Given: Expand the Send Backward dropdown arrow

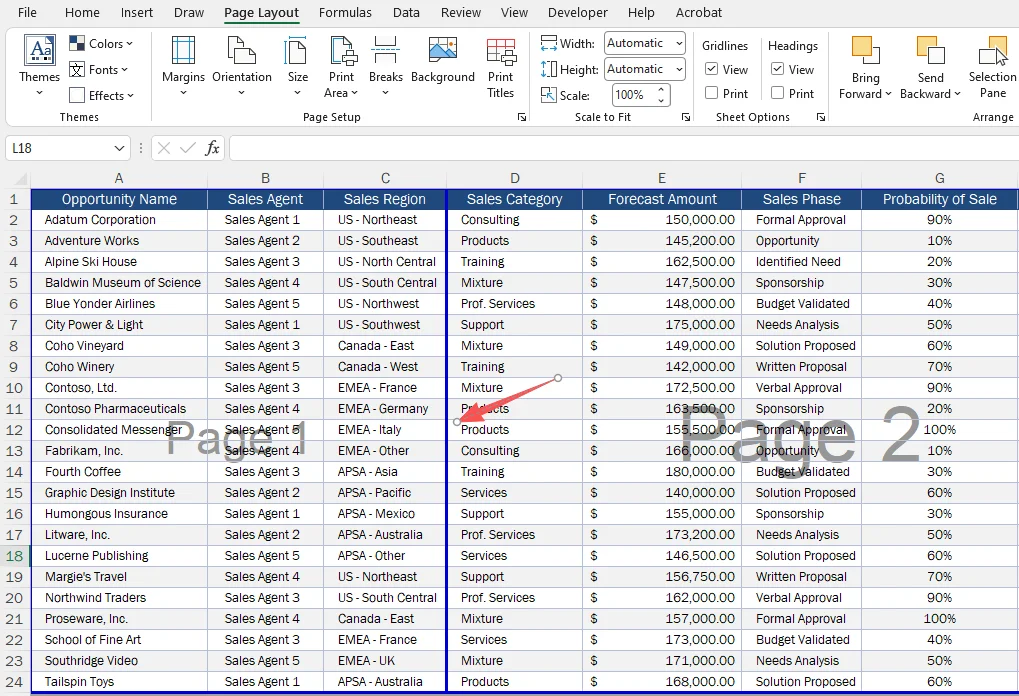Looking at the screenshot, I should coord(957,94).
